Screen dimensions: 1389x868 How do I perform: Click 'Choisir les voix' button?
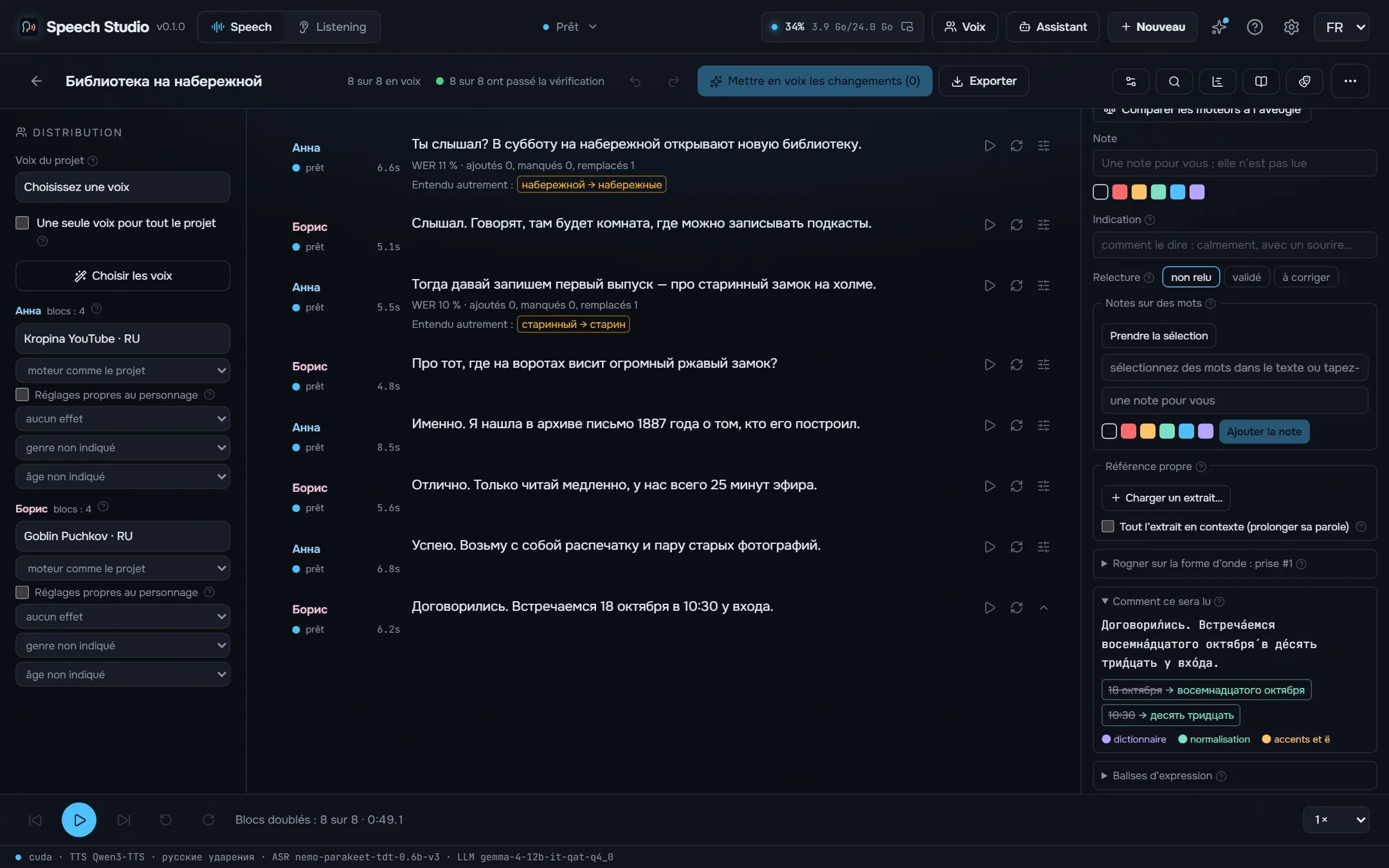[x=123, y=276]
